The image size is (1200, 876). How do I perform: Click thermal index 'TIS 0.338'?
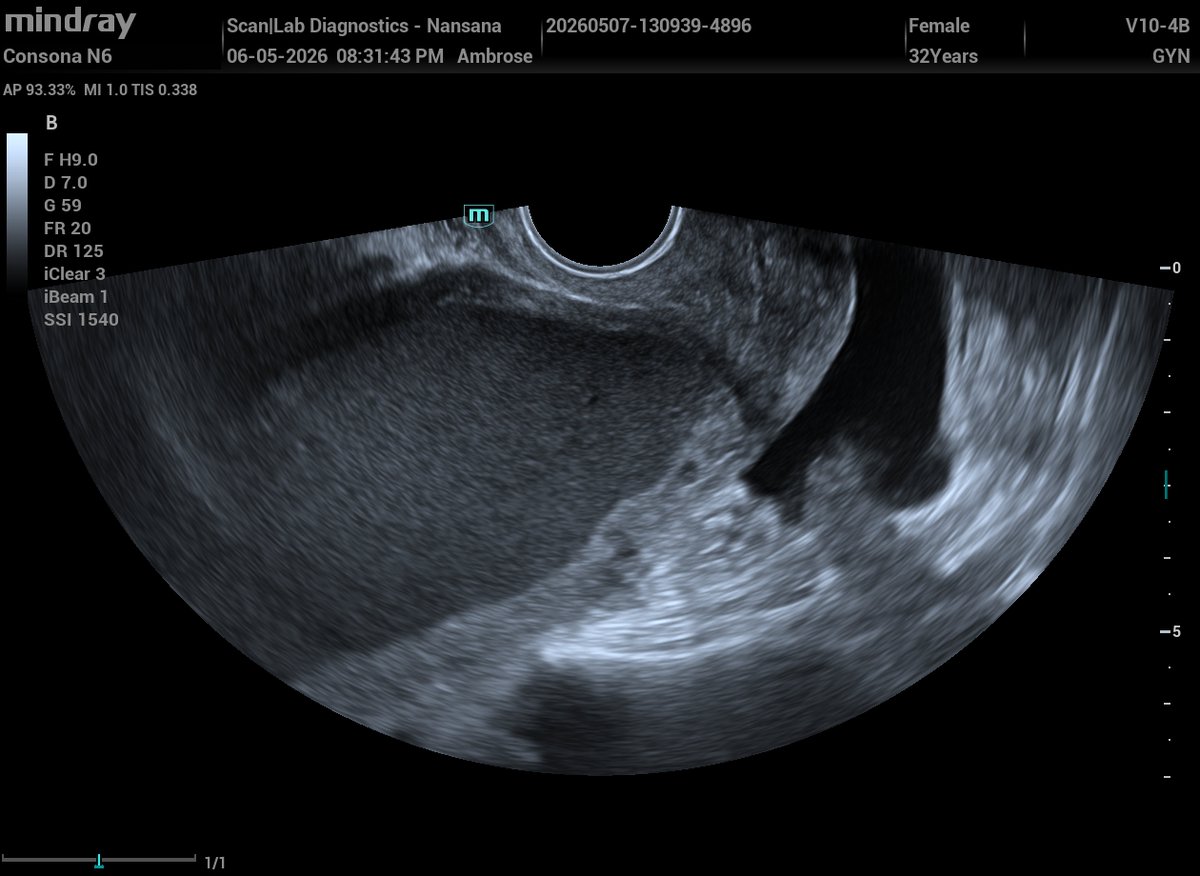[x=166, y=90]
